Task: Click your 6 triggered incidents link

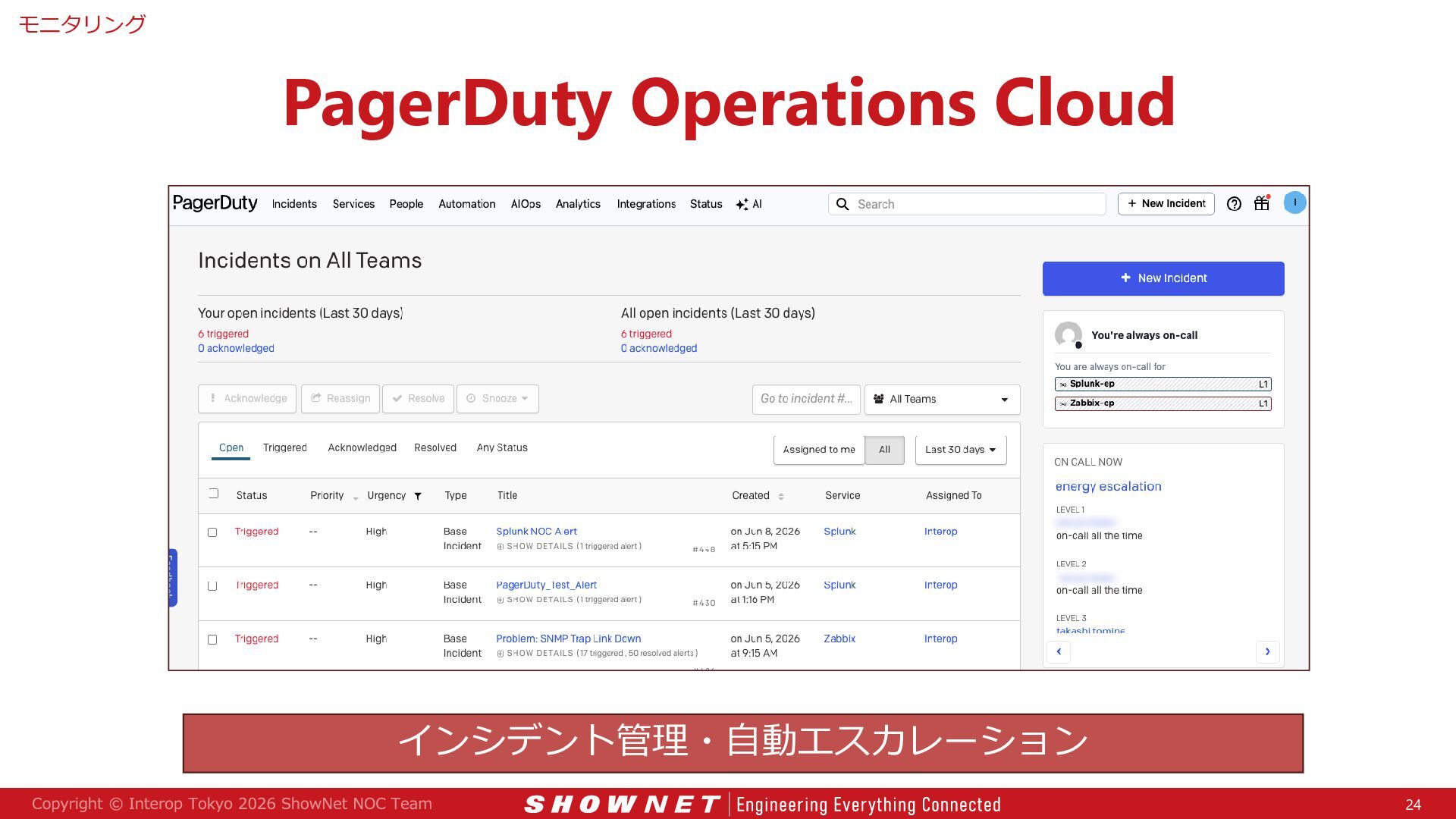Action: 223,334
